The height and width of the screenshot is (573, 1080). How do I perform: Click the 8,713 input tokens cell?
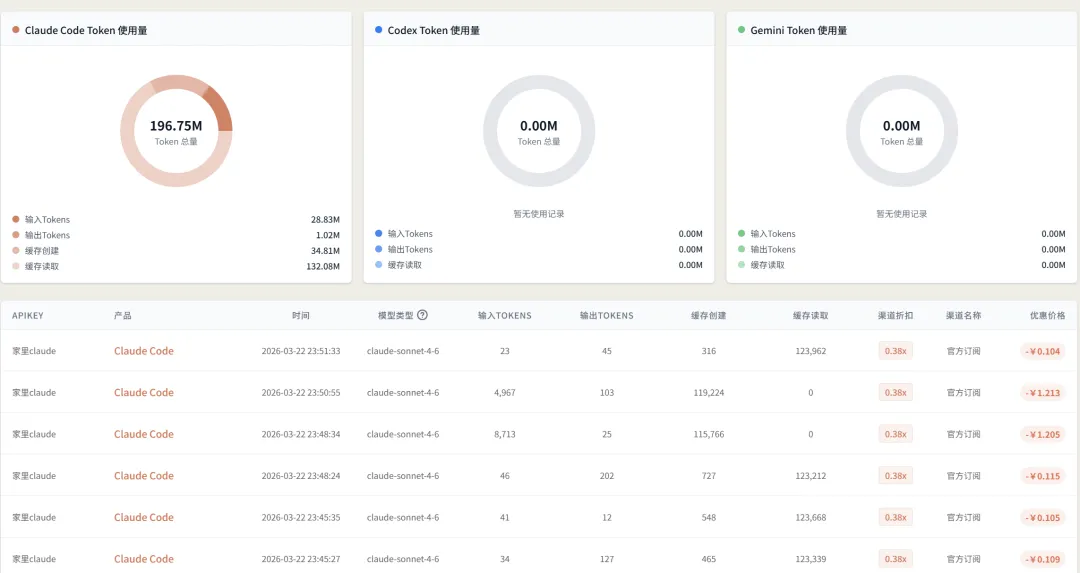pyautogui.click(x=505, y=435)
